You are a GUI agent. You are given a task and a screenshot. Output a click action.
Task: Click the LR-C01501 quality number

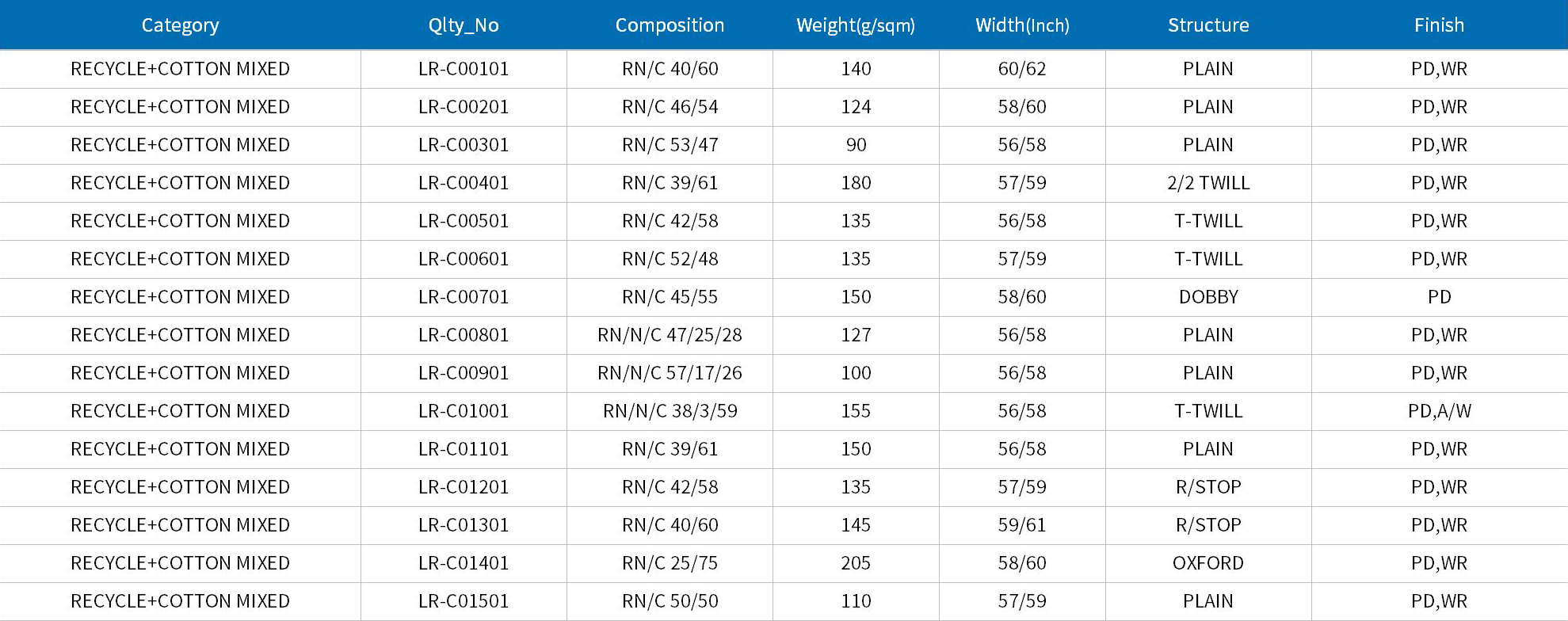click(464, 601)
